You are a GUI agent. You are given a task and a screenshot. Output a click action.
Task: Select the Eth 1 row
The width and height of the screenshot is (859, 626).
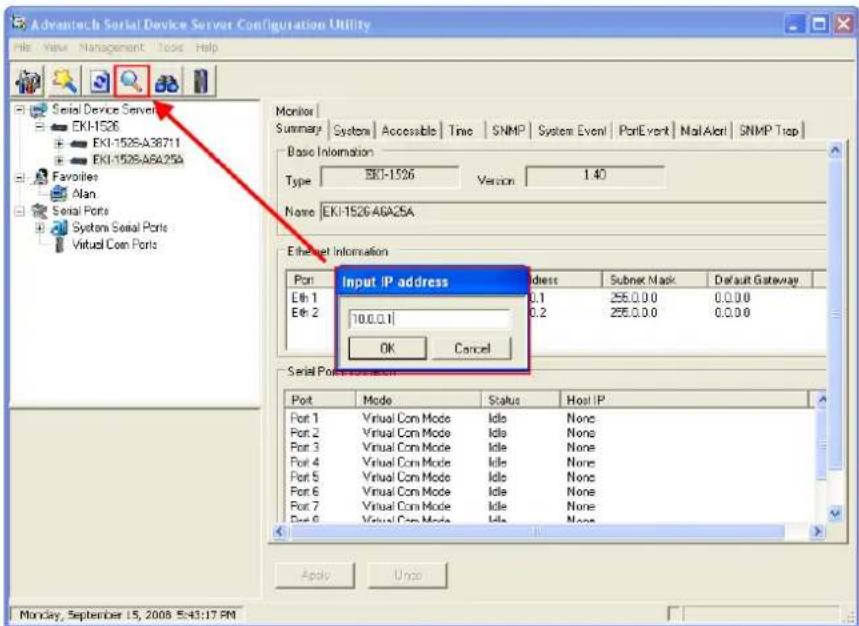click(556, 298)
